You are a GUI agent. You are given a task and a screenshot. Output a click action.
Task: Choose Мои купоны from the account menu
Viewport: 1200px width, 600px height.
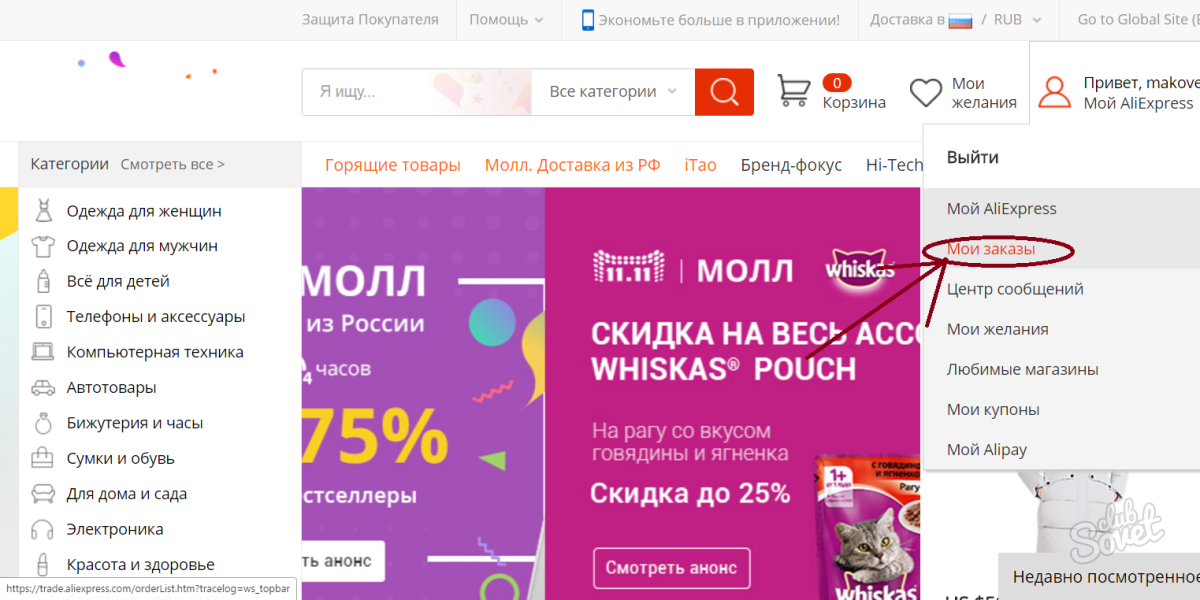pyautogui.click(x=993, y=409)
